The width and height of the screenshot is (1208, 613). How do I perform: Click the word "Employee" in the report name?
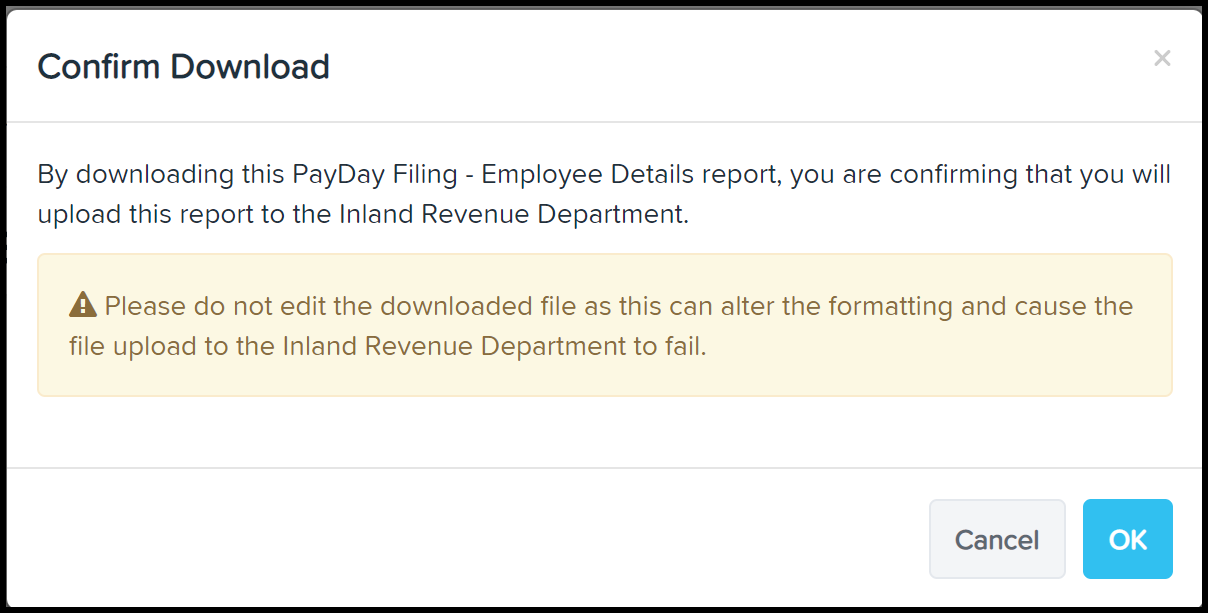click(x=538, y=175)
